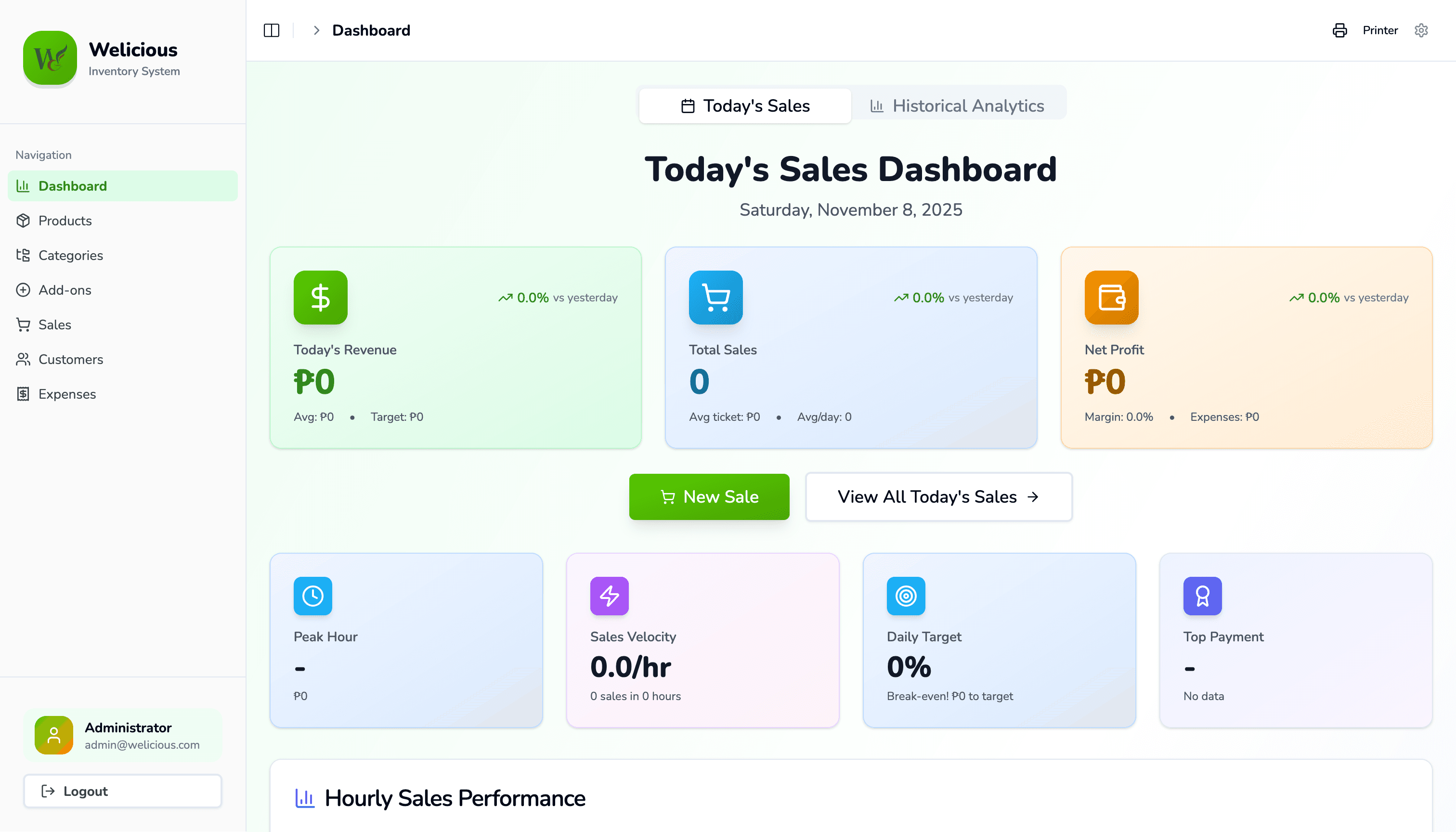Click the Daily Target bullseye icon
Screen dimensions: 1456x832
coord(906,596)
